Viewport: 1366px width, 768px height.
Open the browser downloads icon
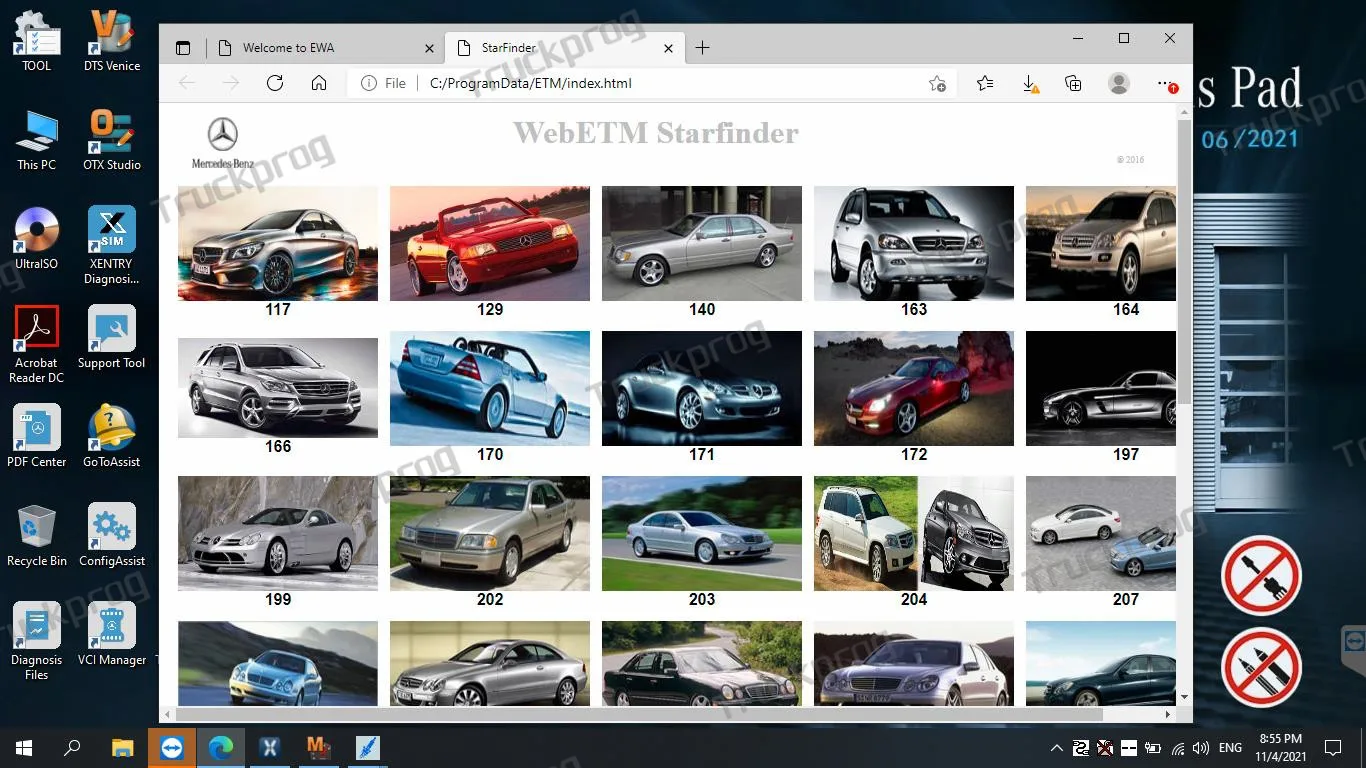click(1030, 84)
